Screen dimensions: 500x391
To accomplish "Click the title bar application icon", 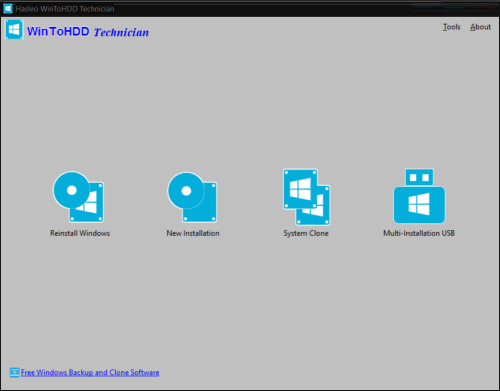I will [x=8, y=8].
